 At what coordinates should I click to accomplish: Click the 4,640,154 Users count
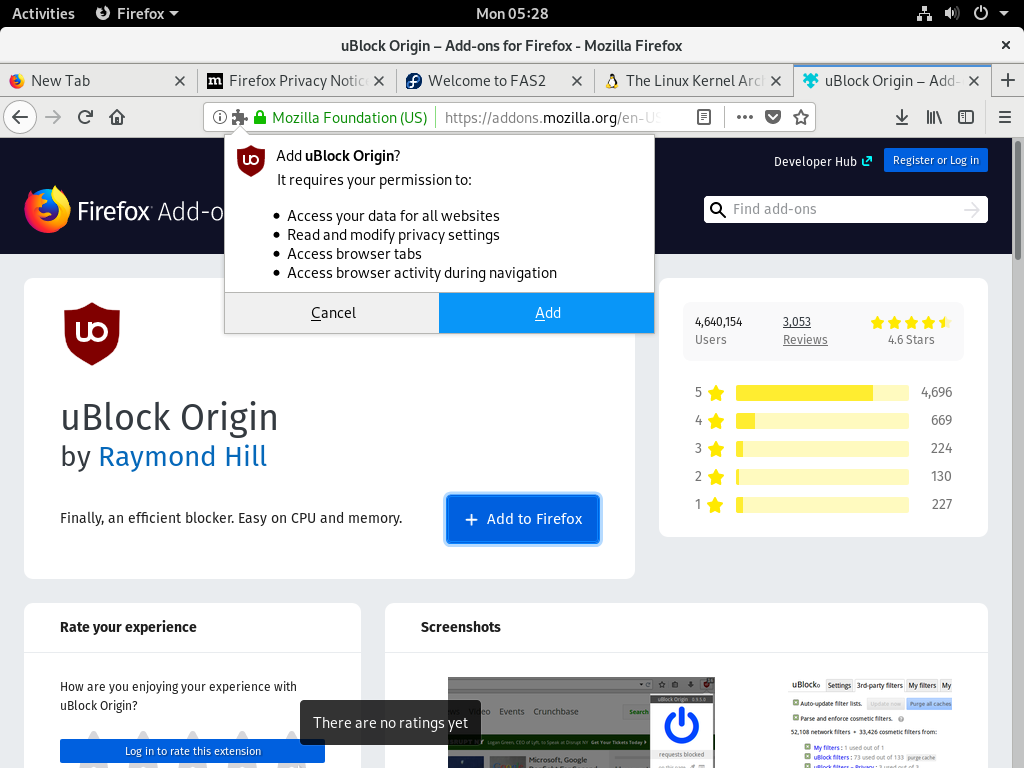[x=718, y=330]
